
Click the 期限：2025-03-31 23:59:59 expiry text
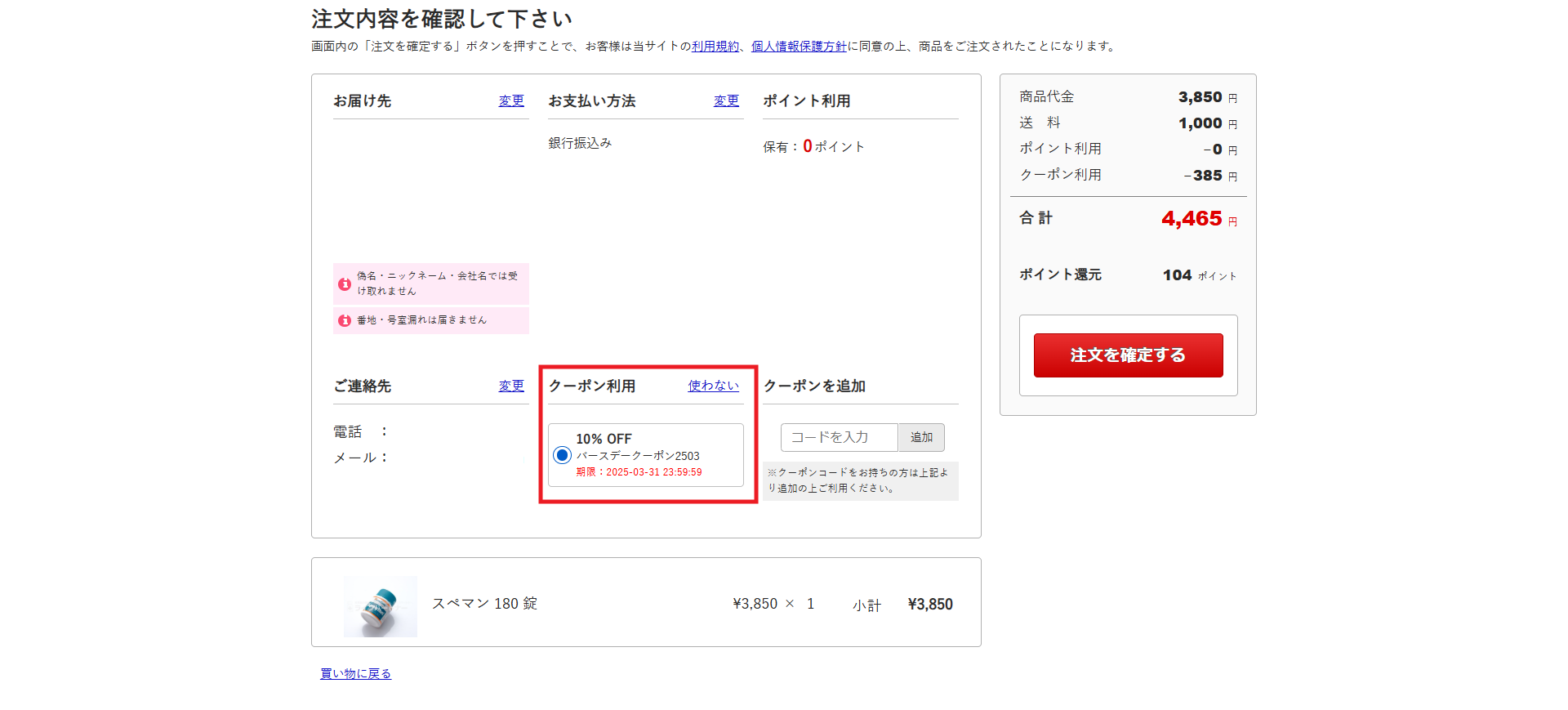pos(639,472)
